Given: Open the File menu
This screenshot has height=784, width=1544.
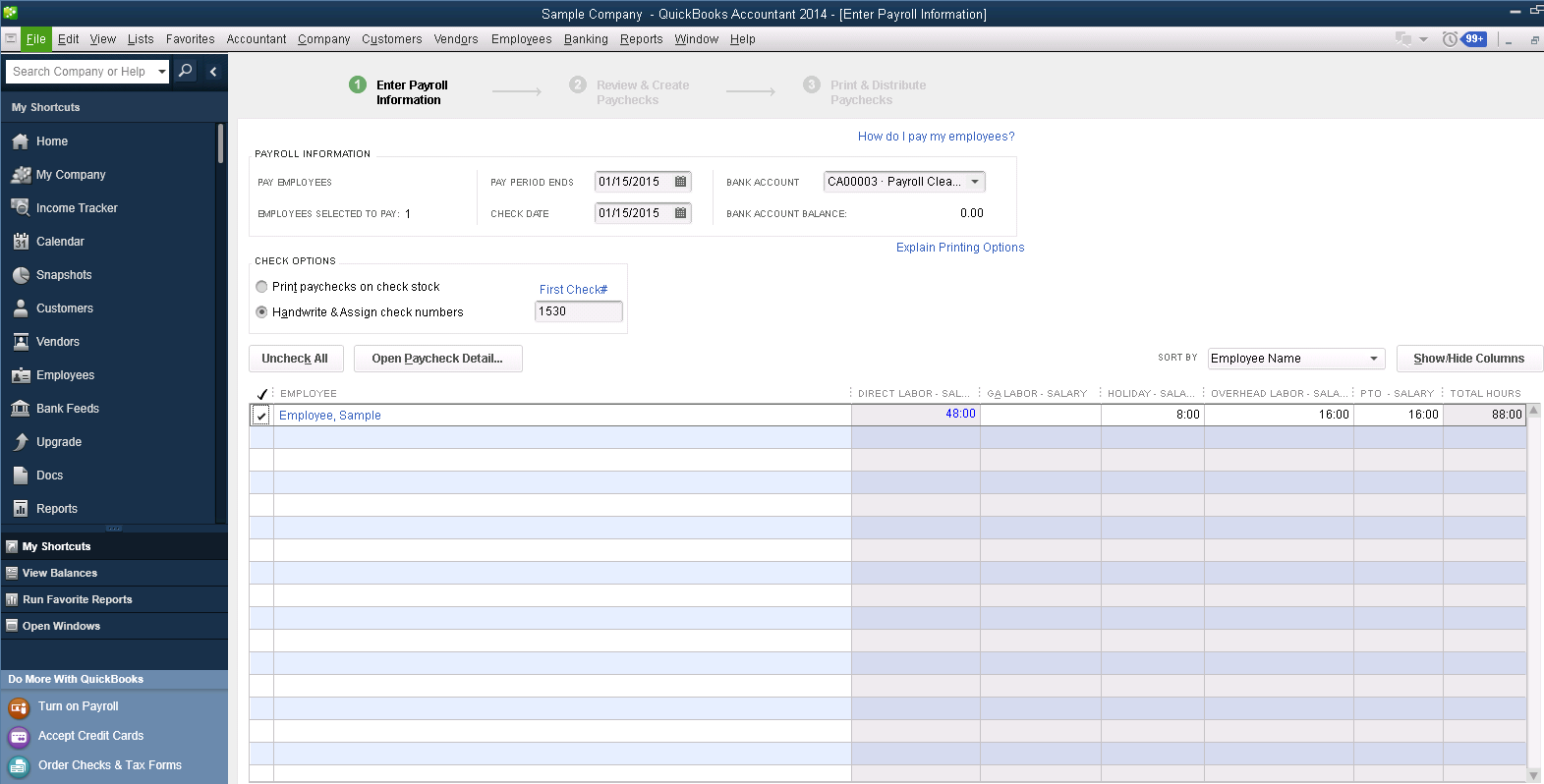Looking at the screenshot, I should (x=36, y=39).
